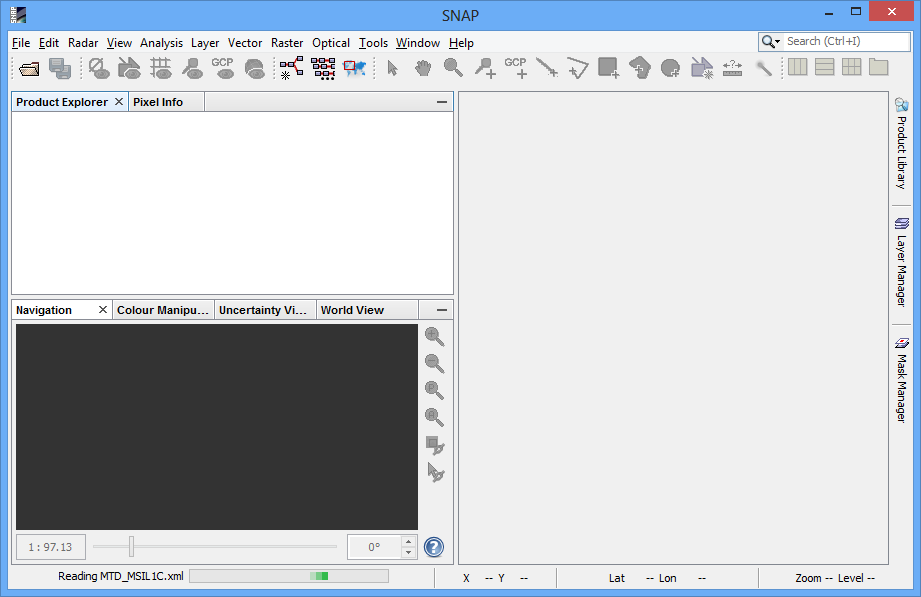The image size is (921, 597).
Task: Open the Analysis menu
Action: click(161, 43)
